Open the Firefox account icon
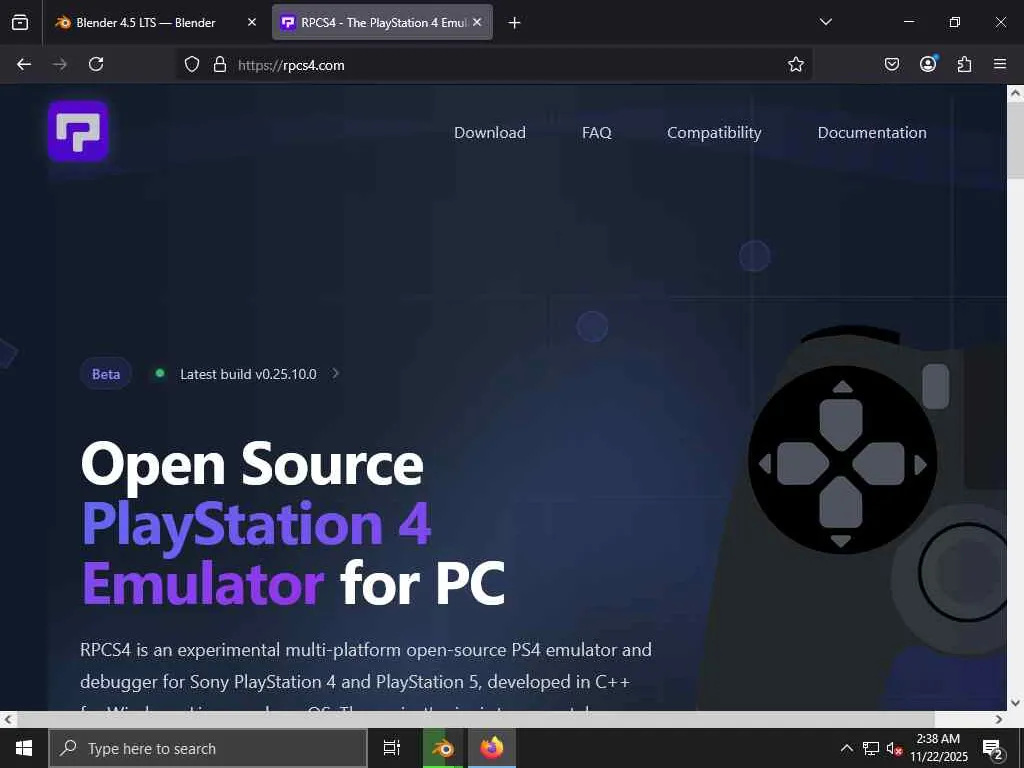This screenshot has height=768, width=1024. click(928, 63)
